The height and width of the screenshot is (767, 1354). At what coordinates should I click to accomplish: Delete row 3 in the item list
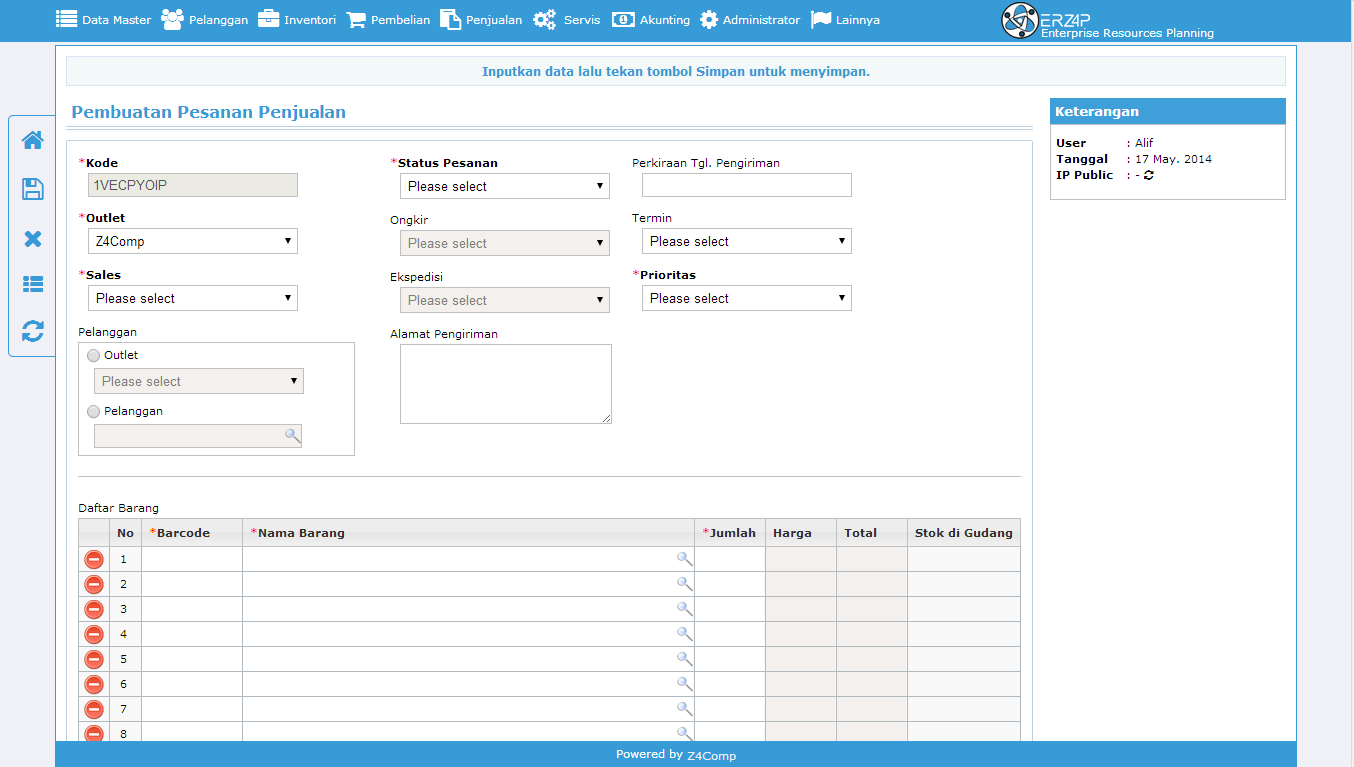tap(94, 609)
